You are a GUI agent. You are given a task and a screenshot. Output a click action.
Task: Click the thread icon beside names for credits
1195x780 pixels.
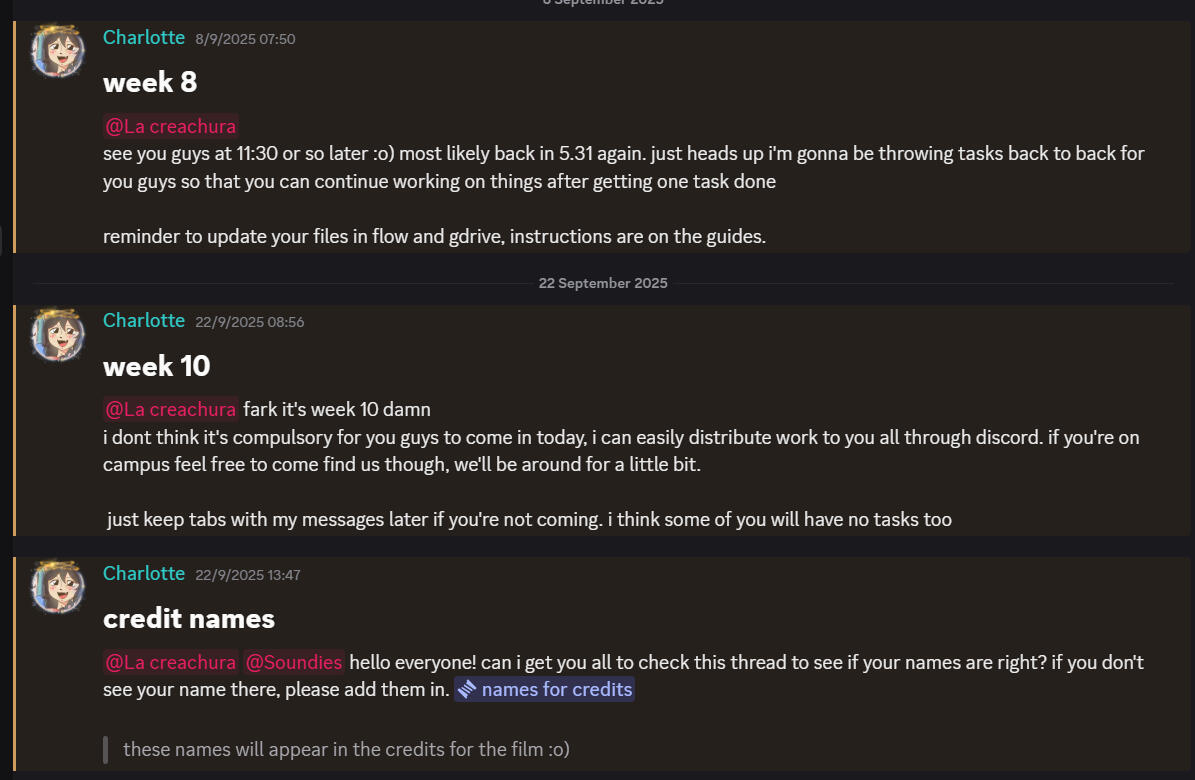[466, 689]
